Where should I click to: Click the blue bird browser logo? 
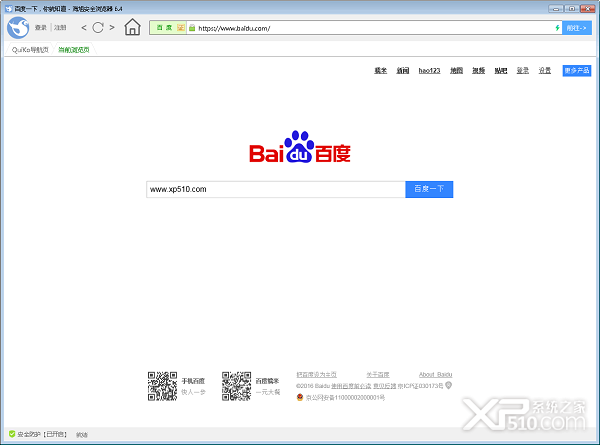click(18, 28)
